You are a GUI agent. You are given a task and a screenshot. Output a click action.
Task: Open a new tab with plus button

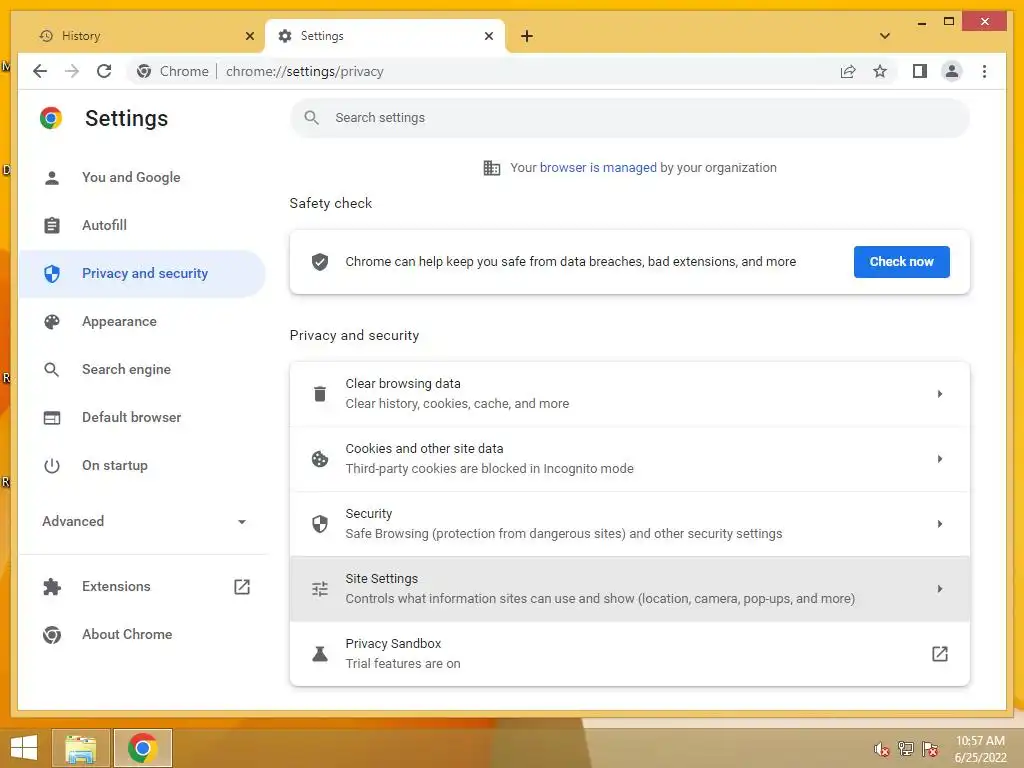(527, 36)
